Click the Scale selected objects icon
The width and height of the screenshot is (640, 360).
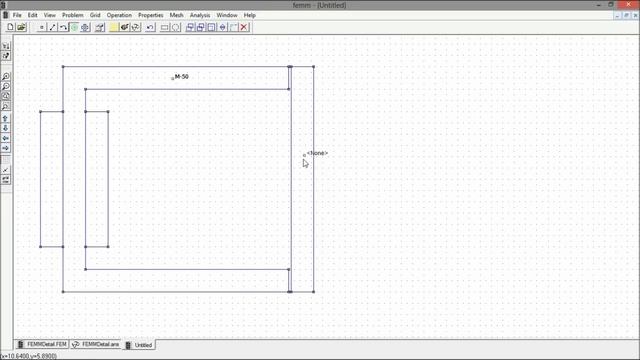pos(211,27)
